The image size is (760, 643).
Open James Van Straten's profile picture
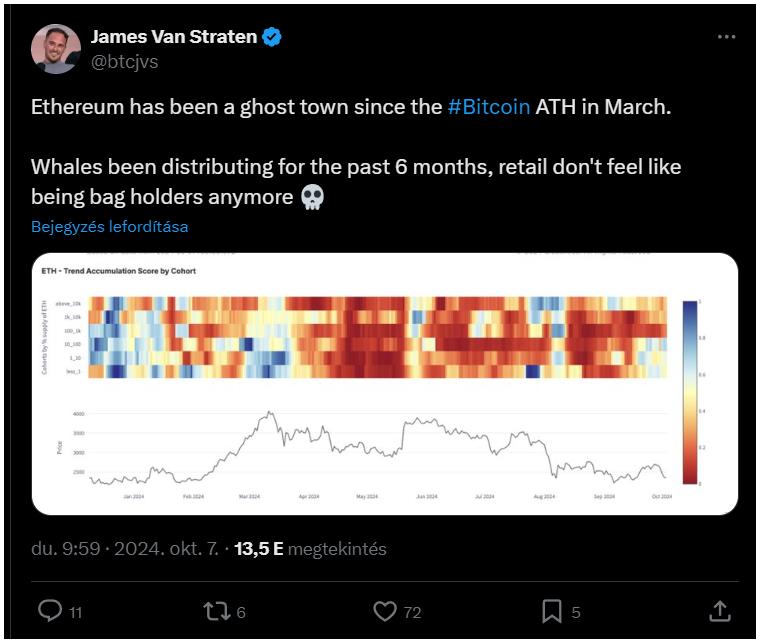coord(56,49)
